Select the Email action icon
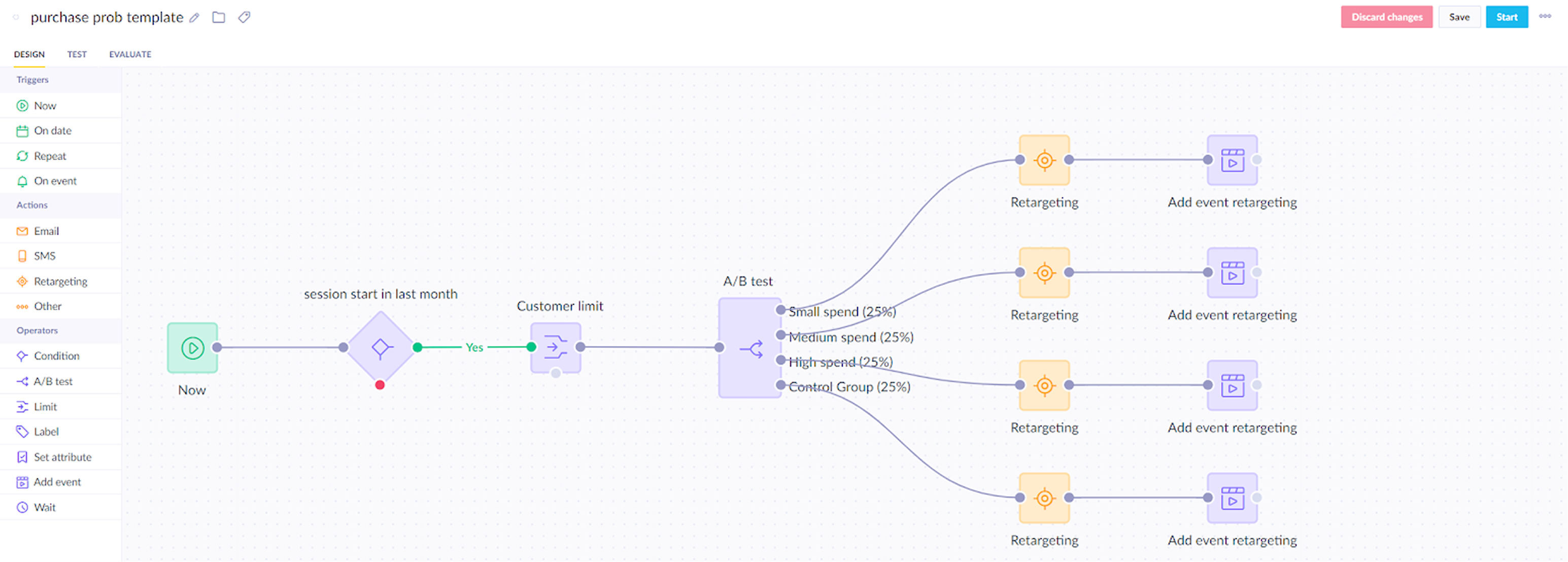Screen dimensions: 1568x562 (22, 231)
